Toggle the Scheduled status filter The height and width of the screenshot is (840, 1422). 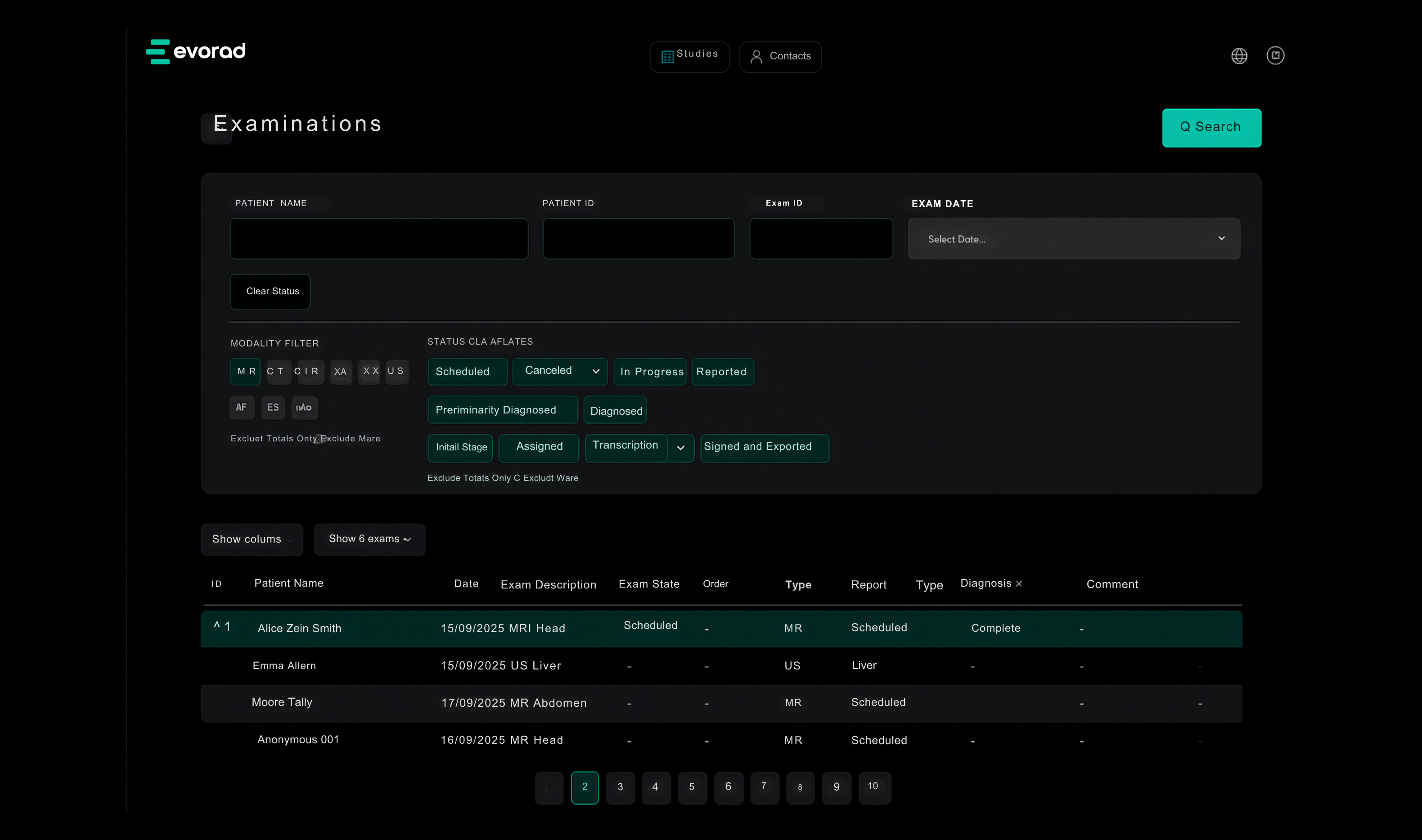[x=467, y=371]
